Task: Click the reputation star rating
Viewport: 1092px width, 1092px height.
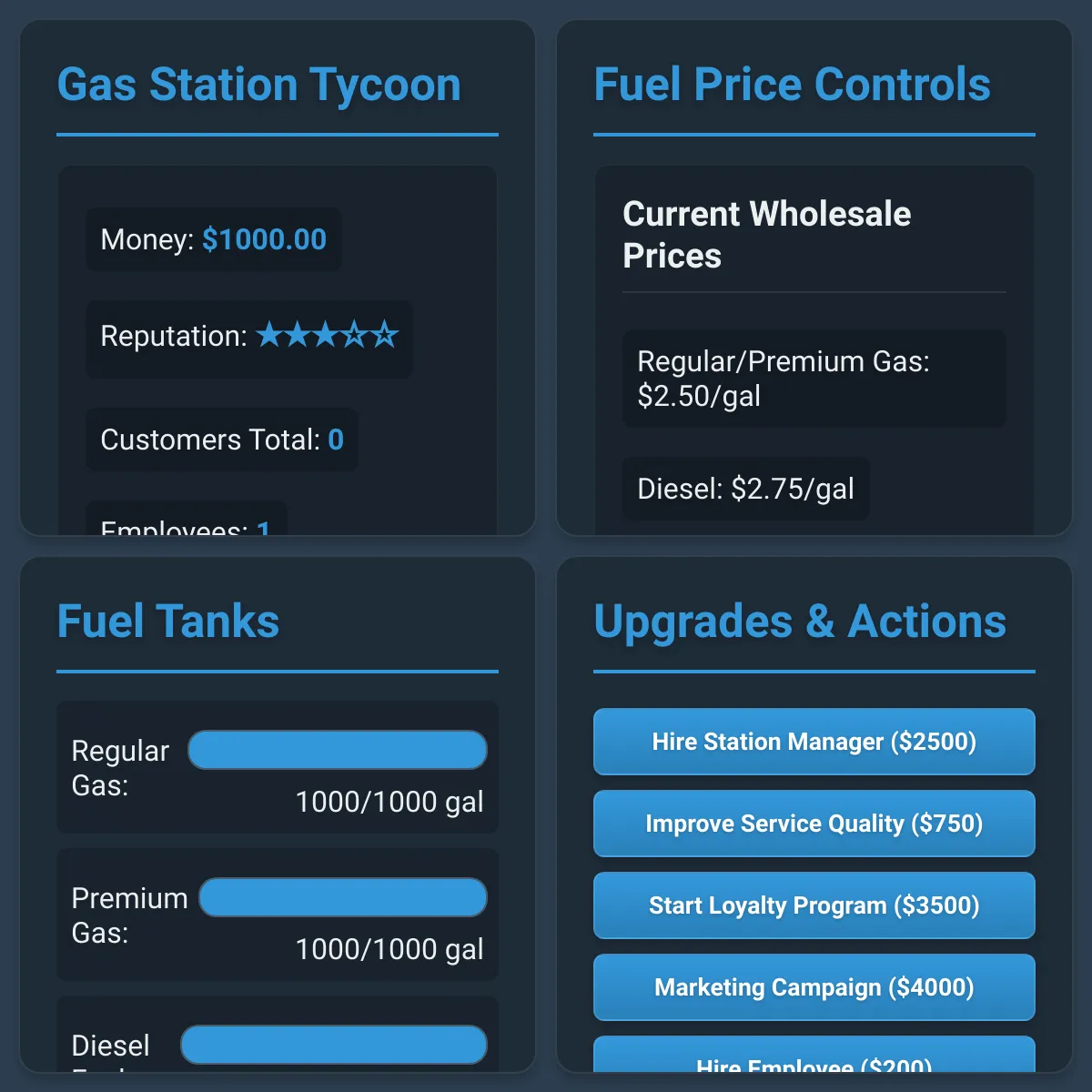Action: [x=328, y=335]
